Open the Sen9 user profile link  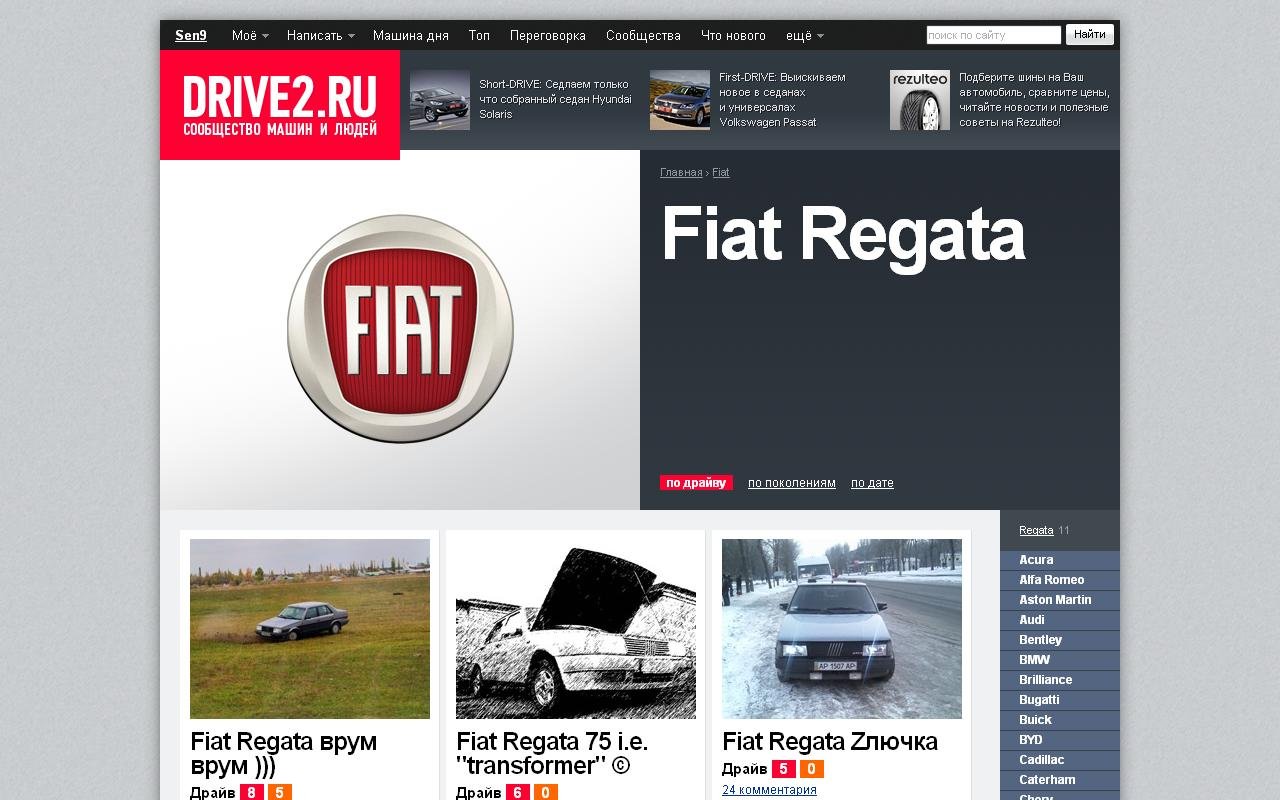click(191, 36)
